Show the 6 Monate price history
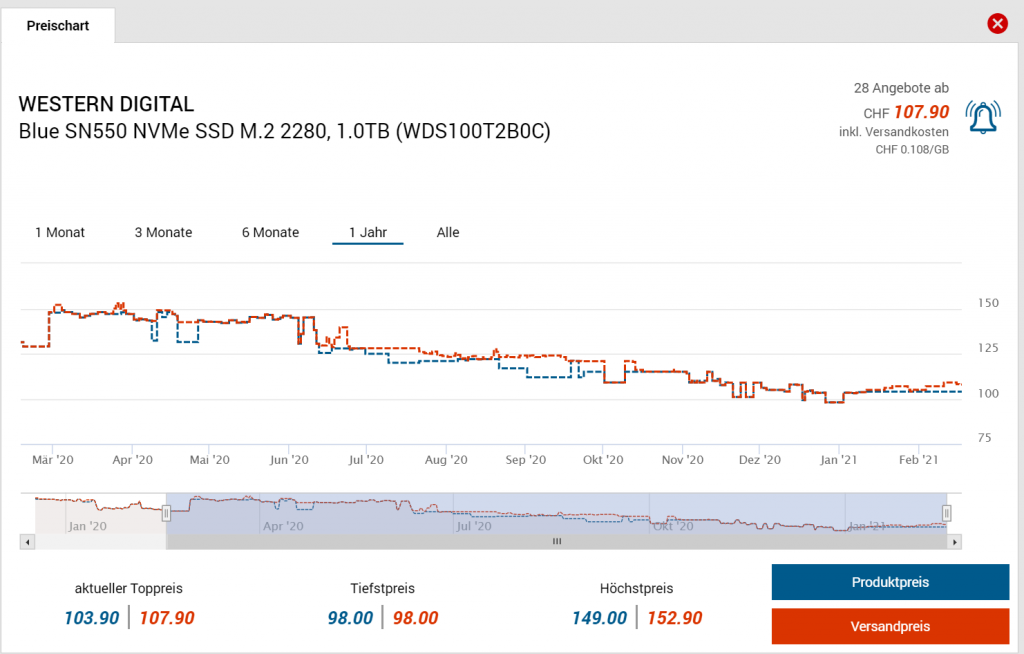 tap(270, 232)
